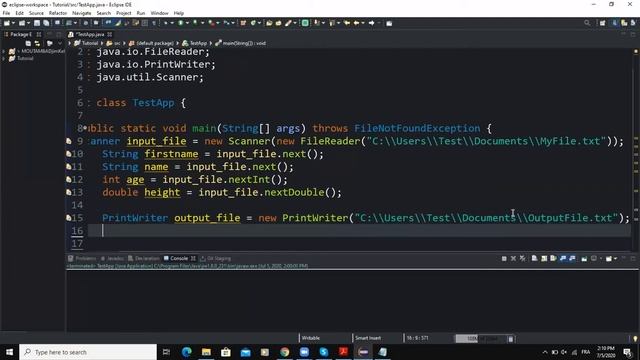The width and height of the screenshot is (640, 360).
Task: Toggle the green block selection toolbar icon
Action: tap(305, 23)
